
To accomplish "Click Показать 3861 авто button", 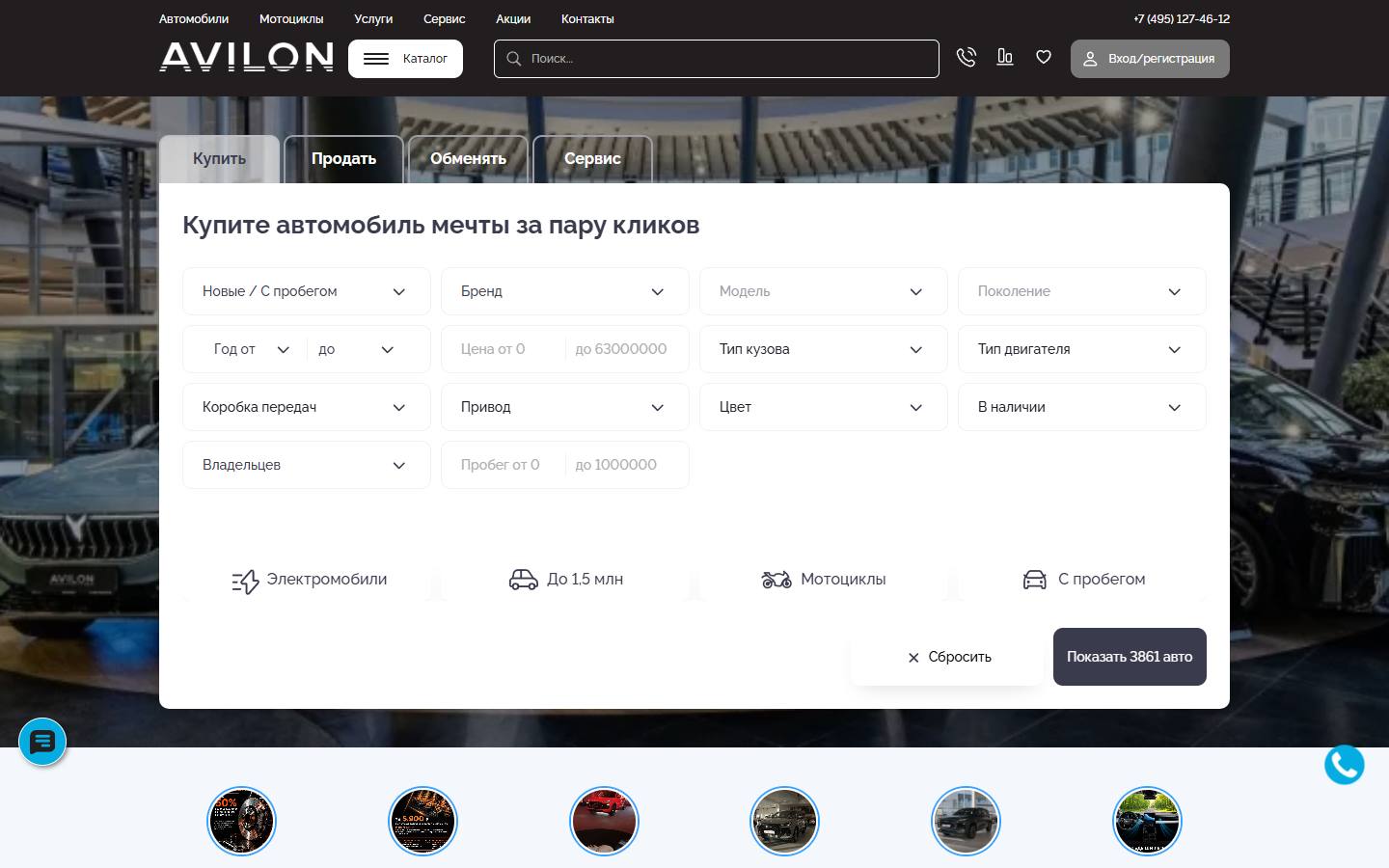I will tap(1130, 657).
